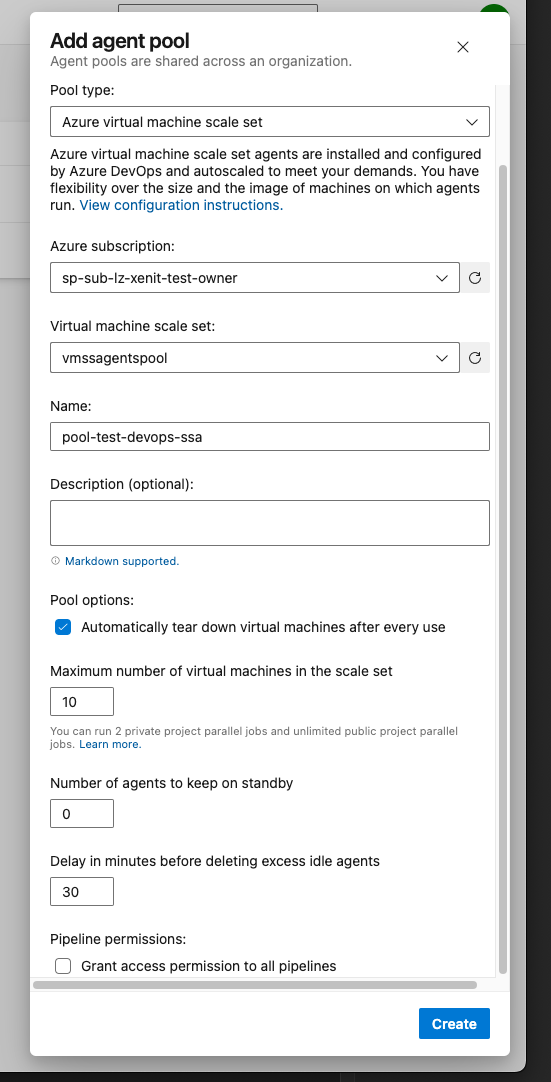This screenshot has width=551, height=1082.
Task: Enable Grant access permission to all pipelines
Action: 63,966
